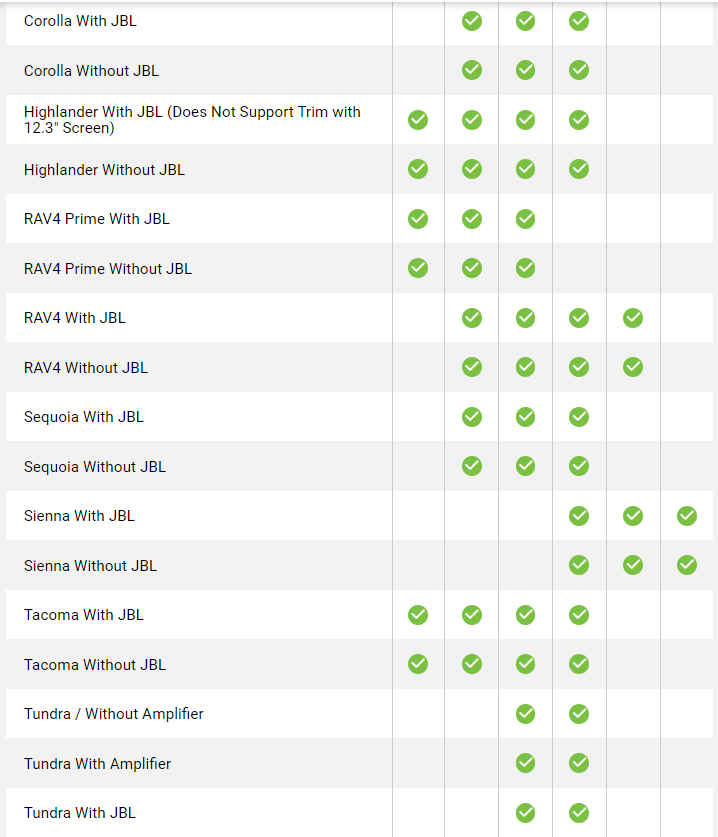Select Tundra / Without Amplifier label

(114, 714)
